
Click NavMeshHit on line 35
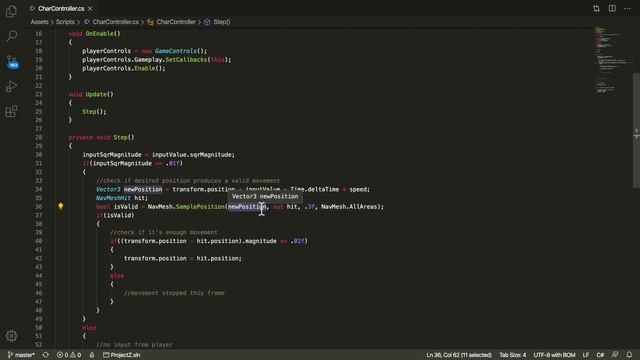[x=113, y=198]
